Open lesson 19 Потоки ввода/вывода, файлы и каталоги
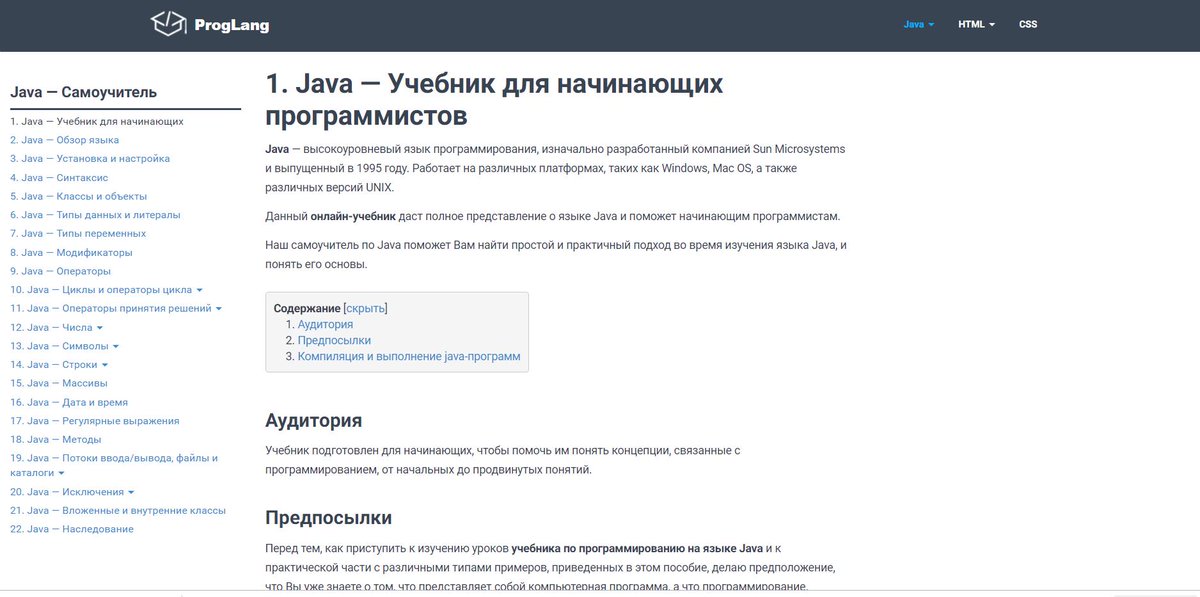1200x597 pixels. [114, 465]
